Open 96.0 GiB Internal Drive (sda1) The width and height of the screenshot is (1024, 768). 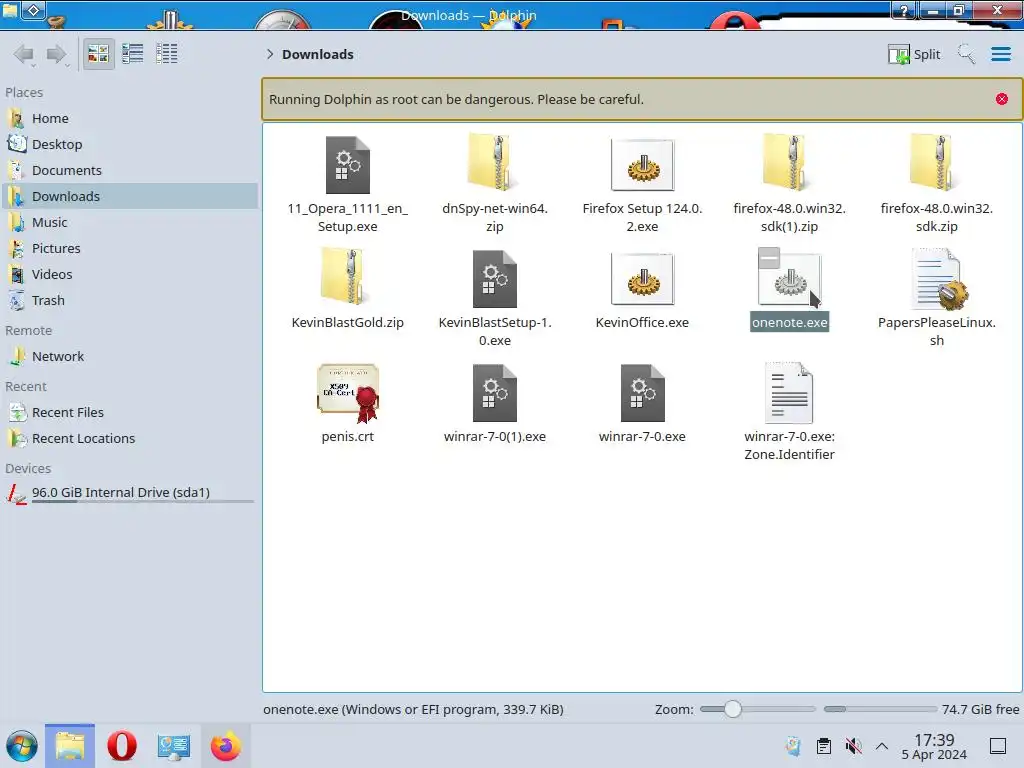click(x=130, y=493)
